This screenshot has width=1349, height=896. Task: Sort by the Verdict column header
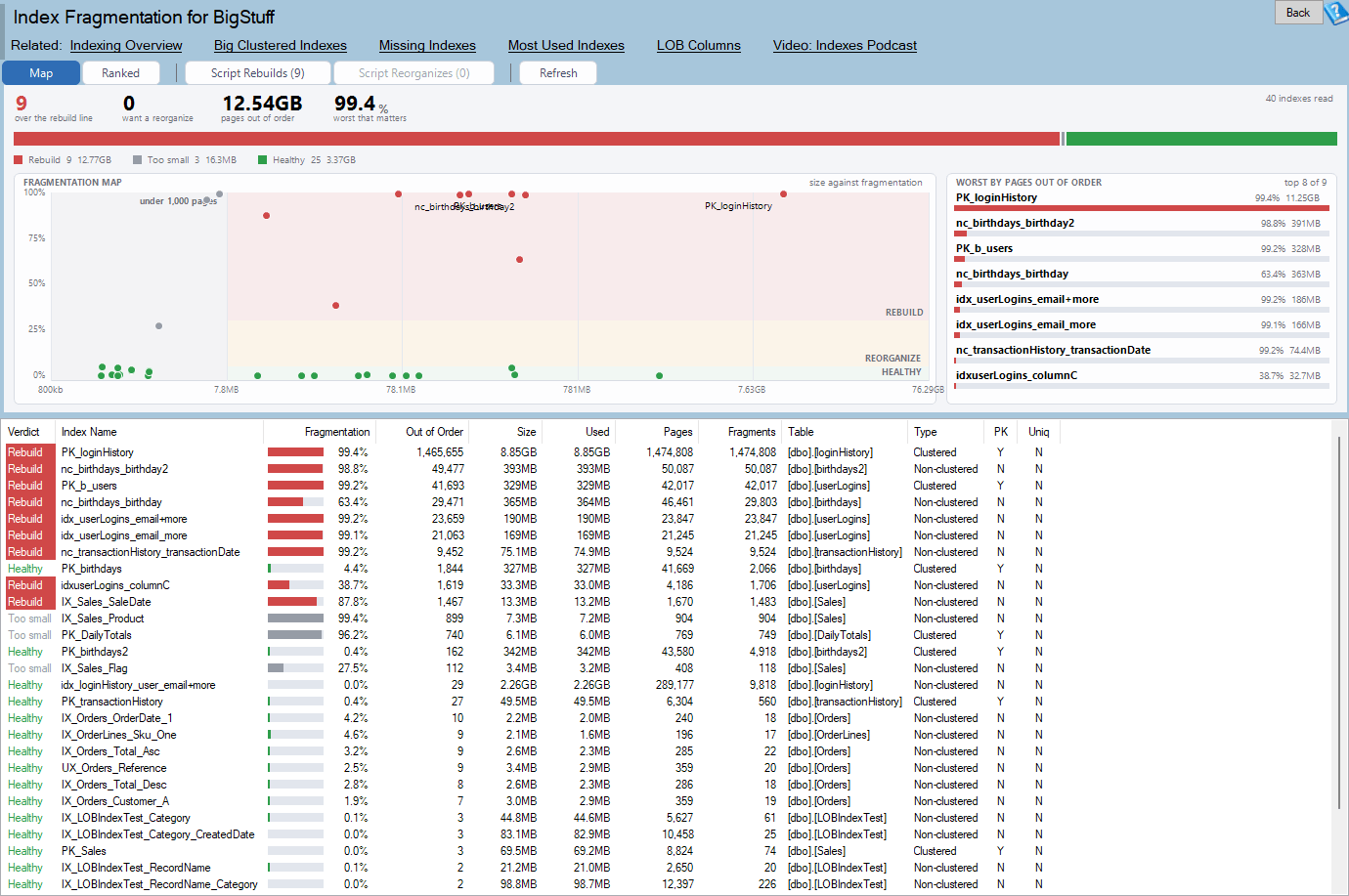click(29, 432)
